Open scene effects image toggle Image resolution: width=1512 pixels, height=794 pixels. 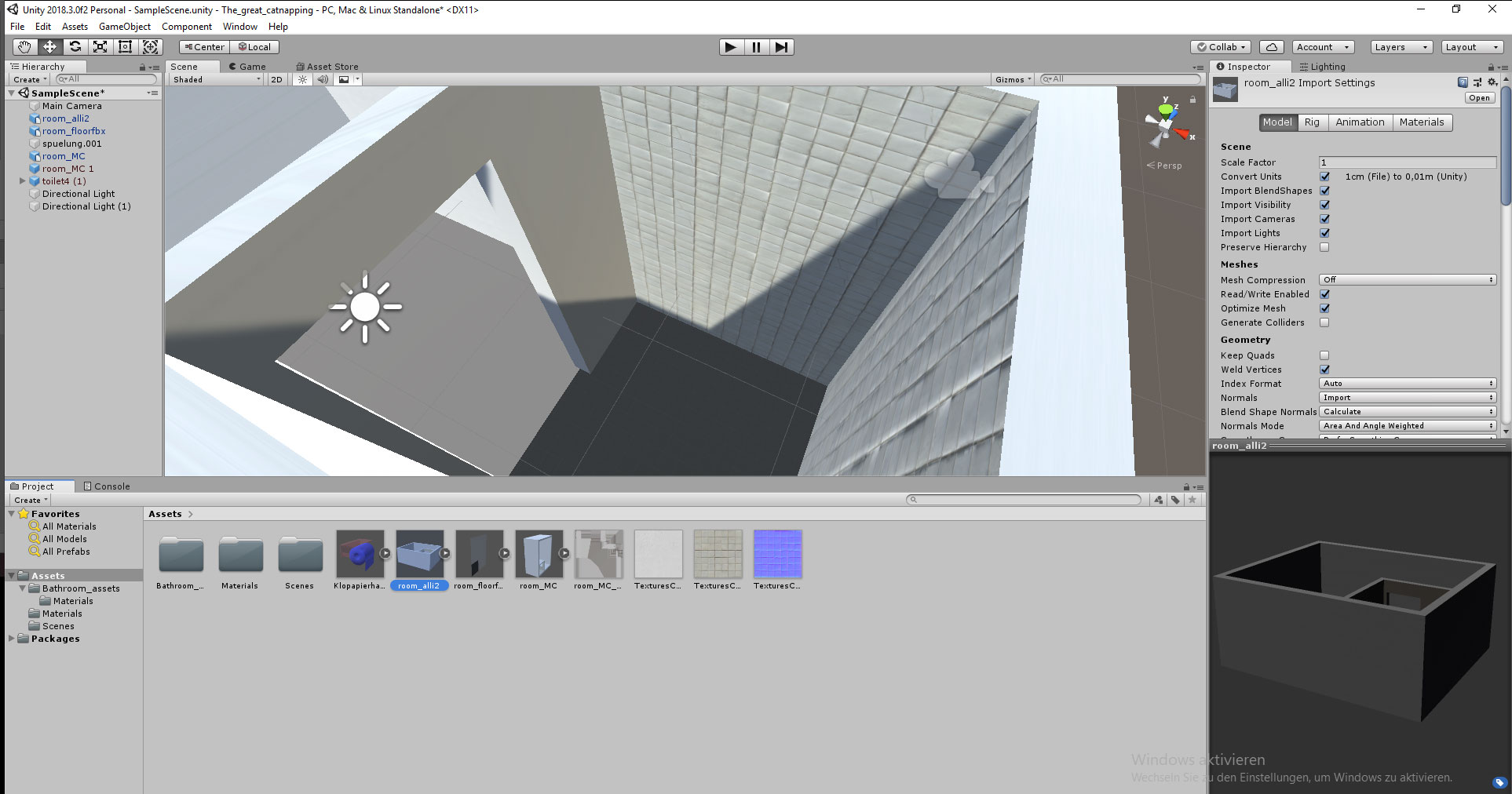tap(344, 79)
